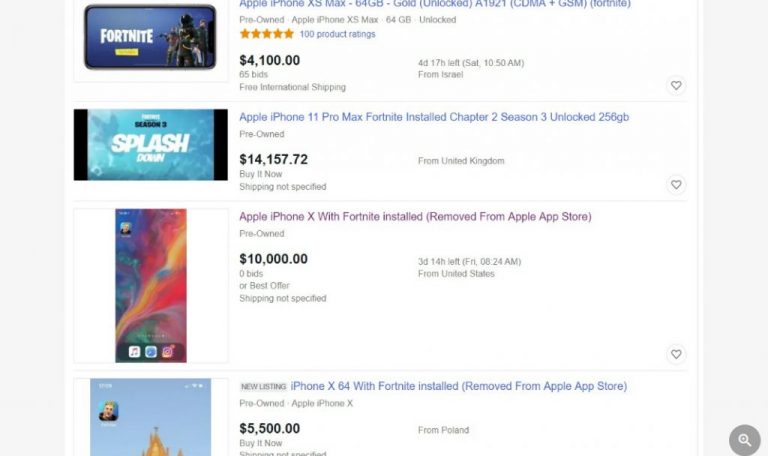Click the $4,100.00 price
Screen dimensions: 768x456
[269, 60]
